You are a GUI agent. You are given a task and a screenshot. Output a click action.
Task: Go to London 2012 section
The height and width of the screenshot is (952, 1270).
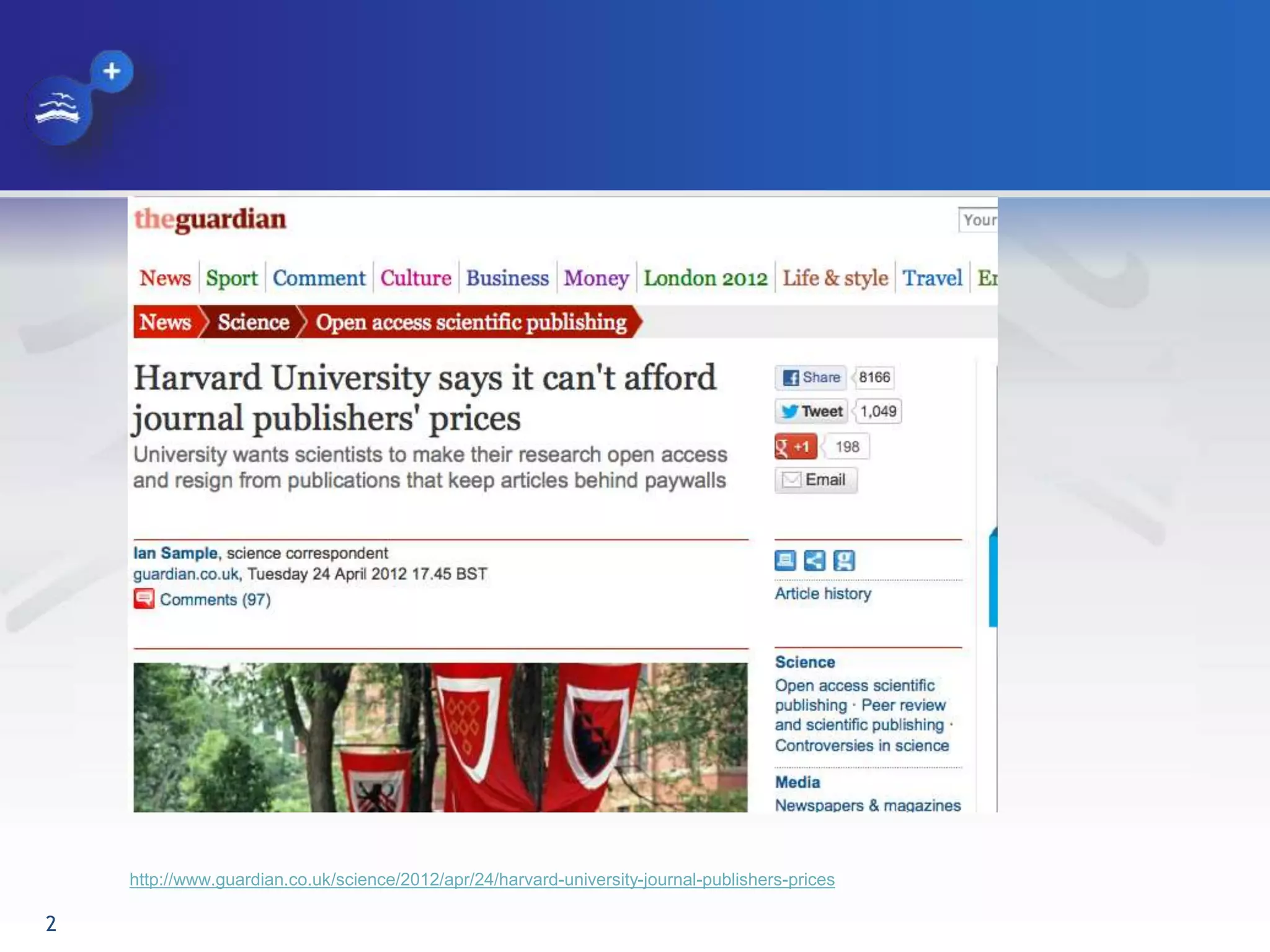tap(705, 278)
